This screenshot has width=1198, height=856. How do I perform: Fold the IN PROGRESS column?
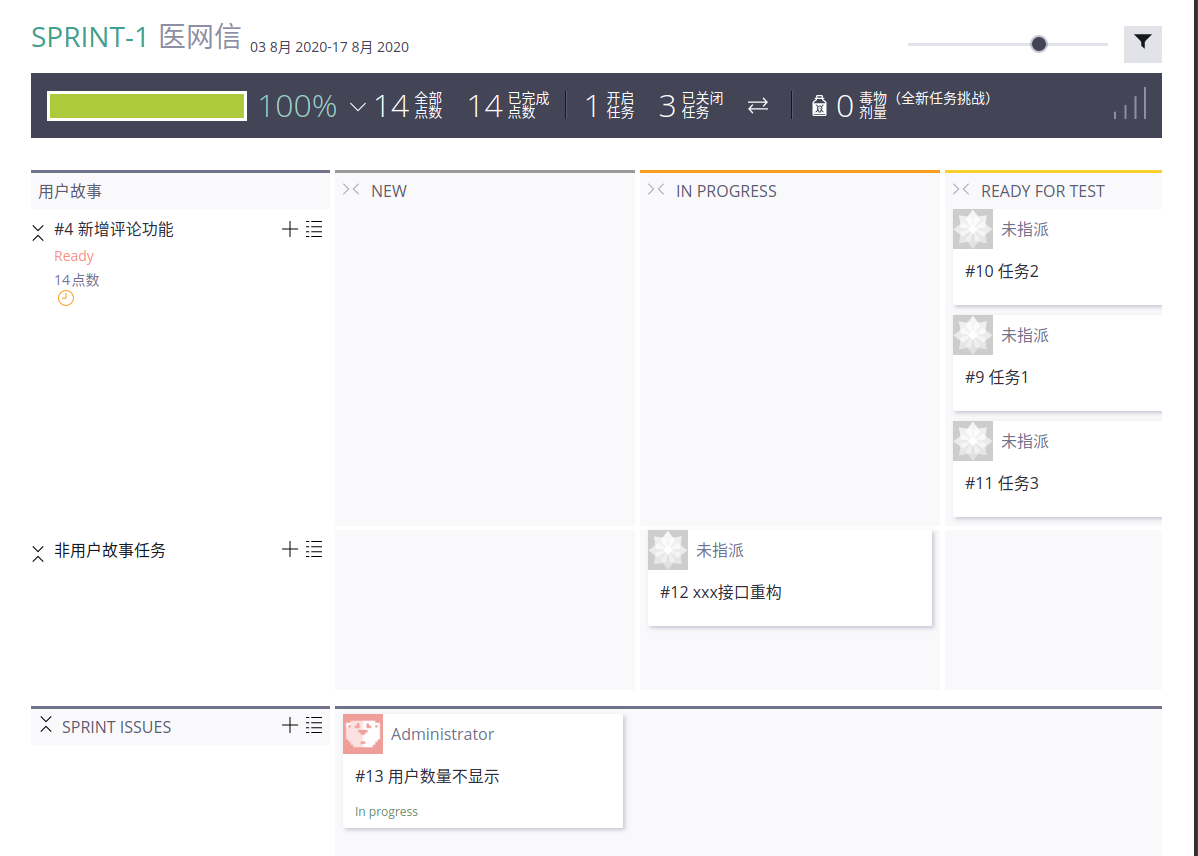click(x=656, y=190)
